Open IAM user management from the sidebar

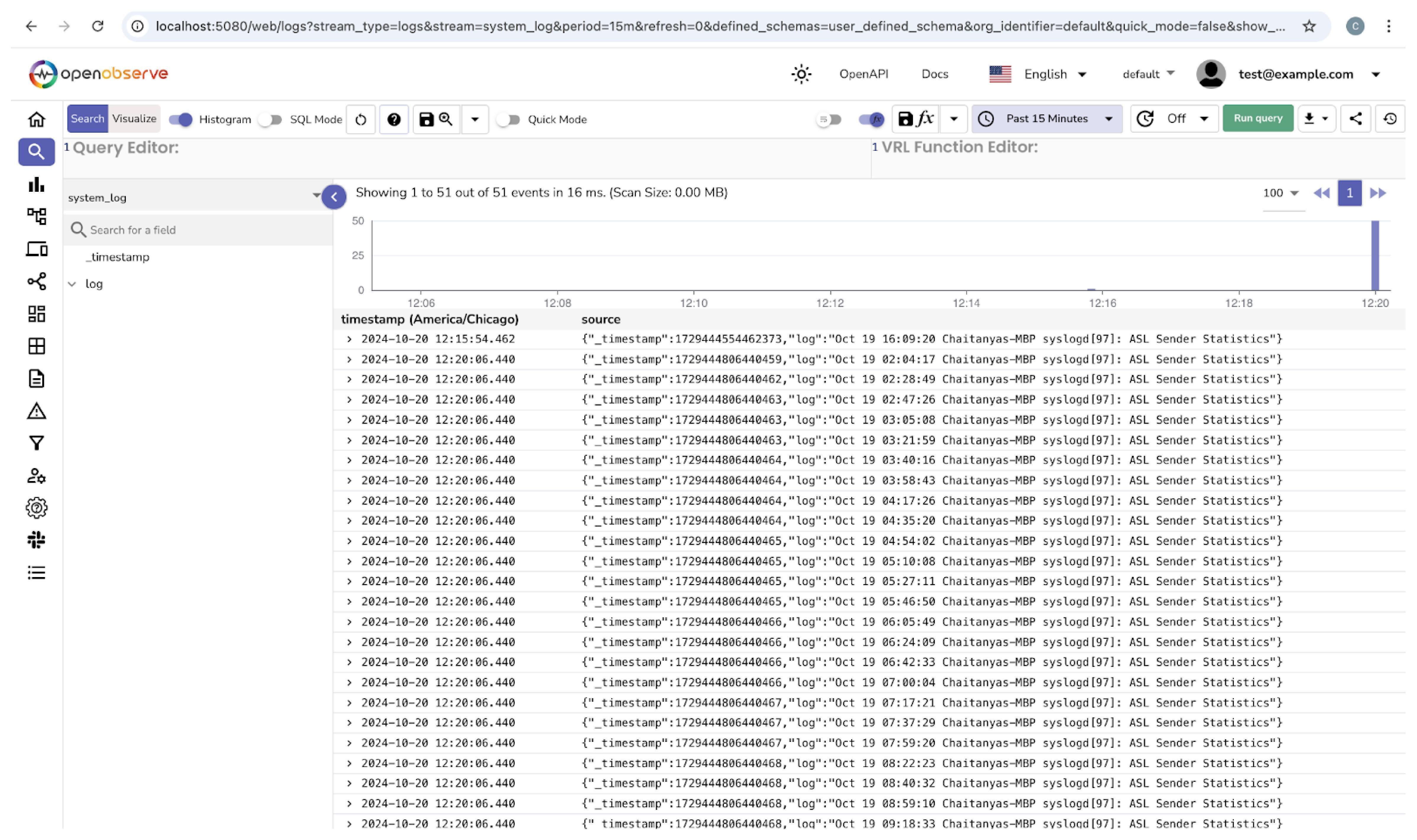pos(36,476)
